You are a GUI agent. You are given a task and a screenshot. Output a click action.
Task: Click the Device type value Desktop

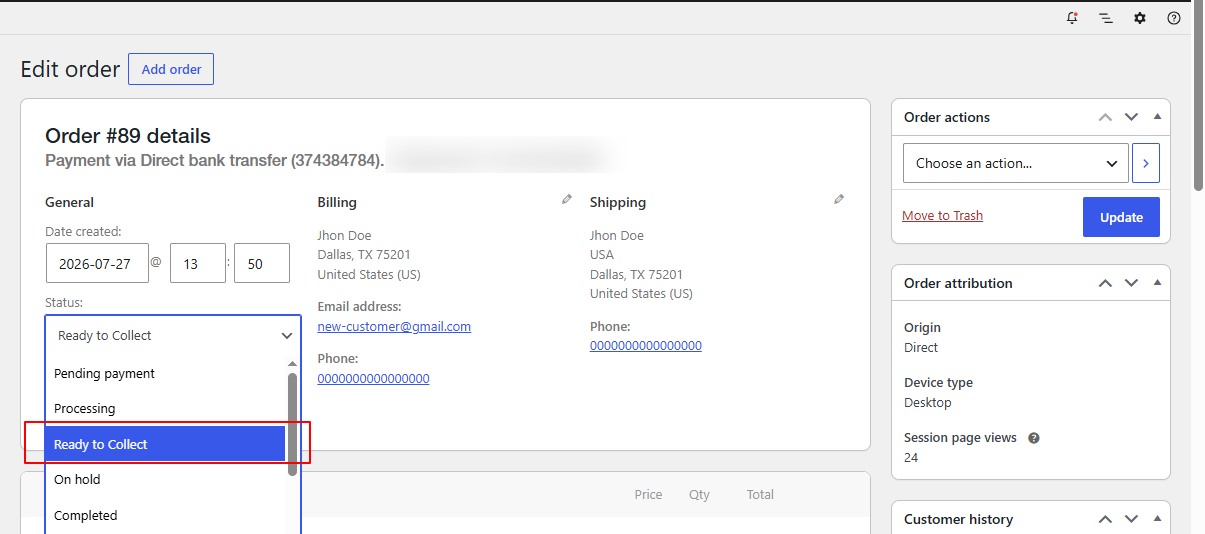point(928,403)
